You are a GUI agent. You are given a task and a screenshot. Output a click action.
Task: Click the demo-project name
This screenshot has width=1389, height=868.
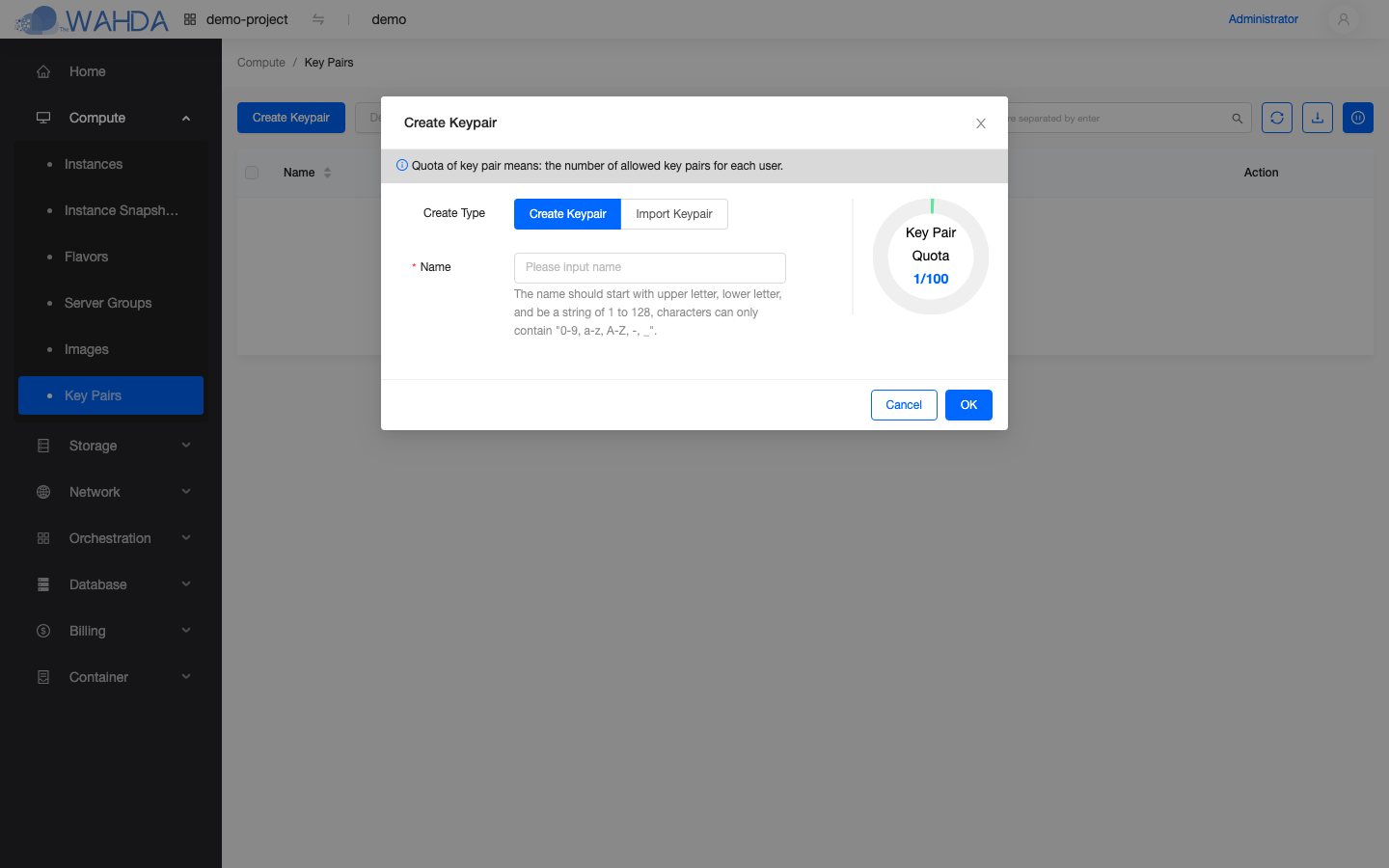[247, 19]
